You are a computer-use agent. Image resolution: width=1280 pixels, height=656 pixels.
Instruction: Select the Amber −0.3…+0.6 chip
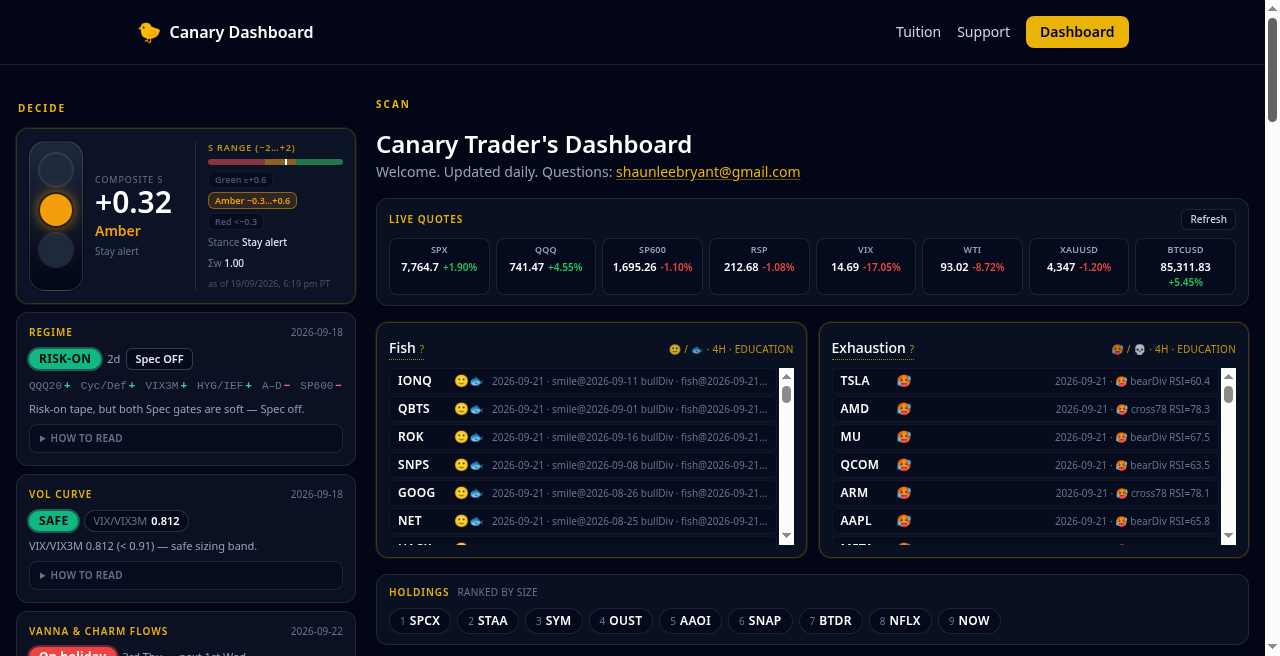pyautogui.click(x=252, y=201)
